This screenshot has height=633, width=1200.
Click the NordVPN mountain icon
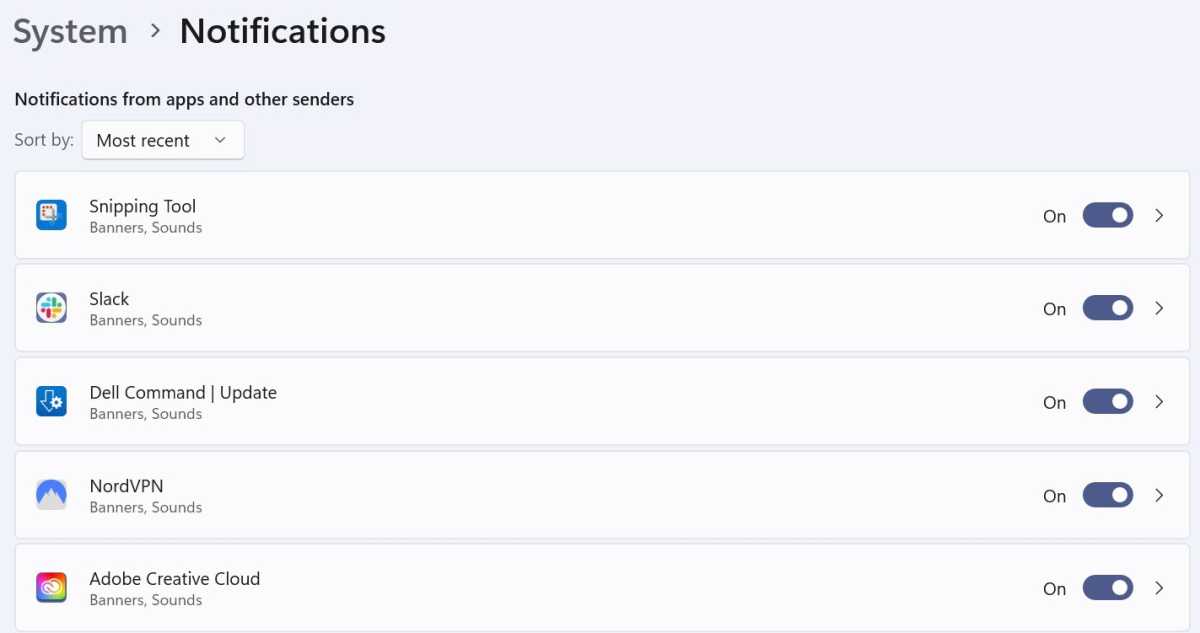pos(51,495)
